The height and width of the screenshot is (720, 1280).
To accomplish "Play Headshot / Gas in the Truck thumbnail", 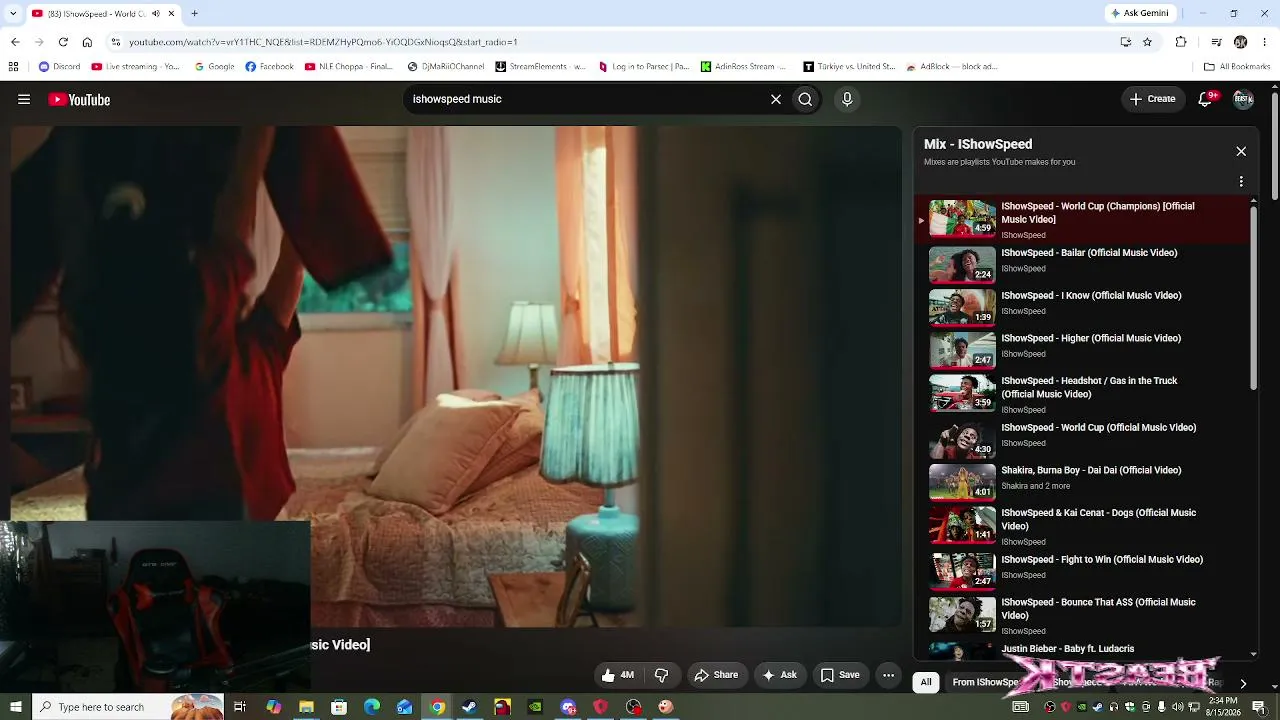I will [962, 393].
